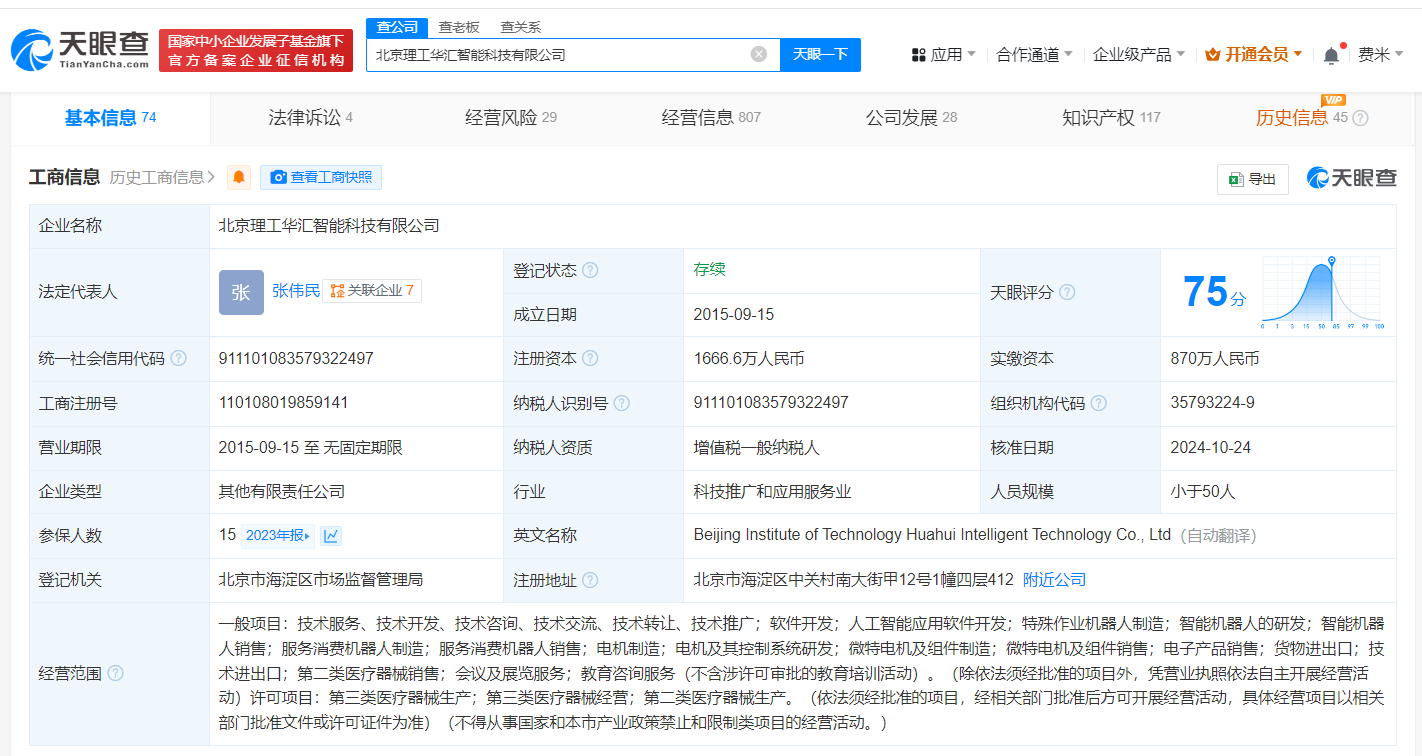
Task: Click help icon next to 统一社会信用代码
Action: pos(178,358)
